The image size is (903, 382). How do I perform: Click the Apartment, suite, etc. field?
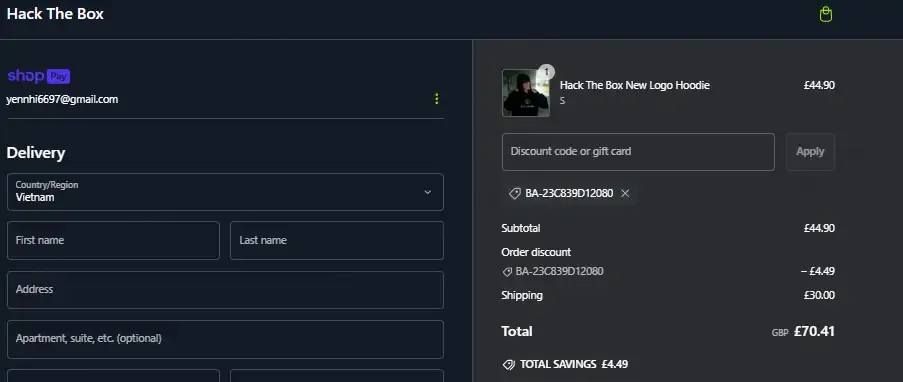pos(225,339)
